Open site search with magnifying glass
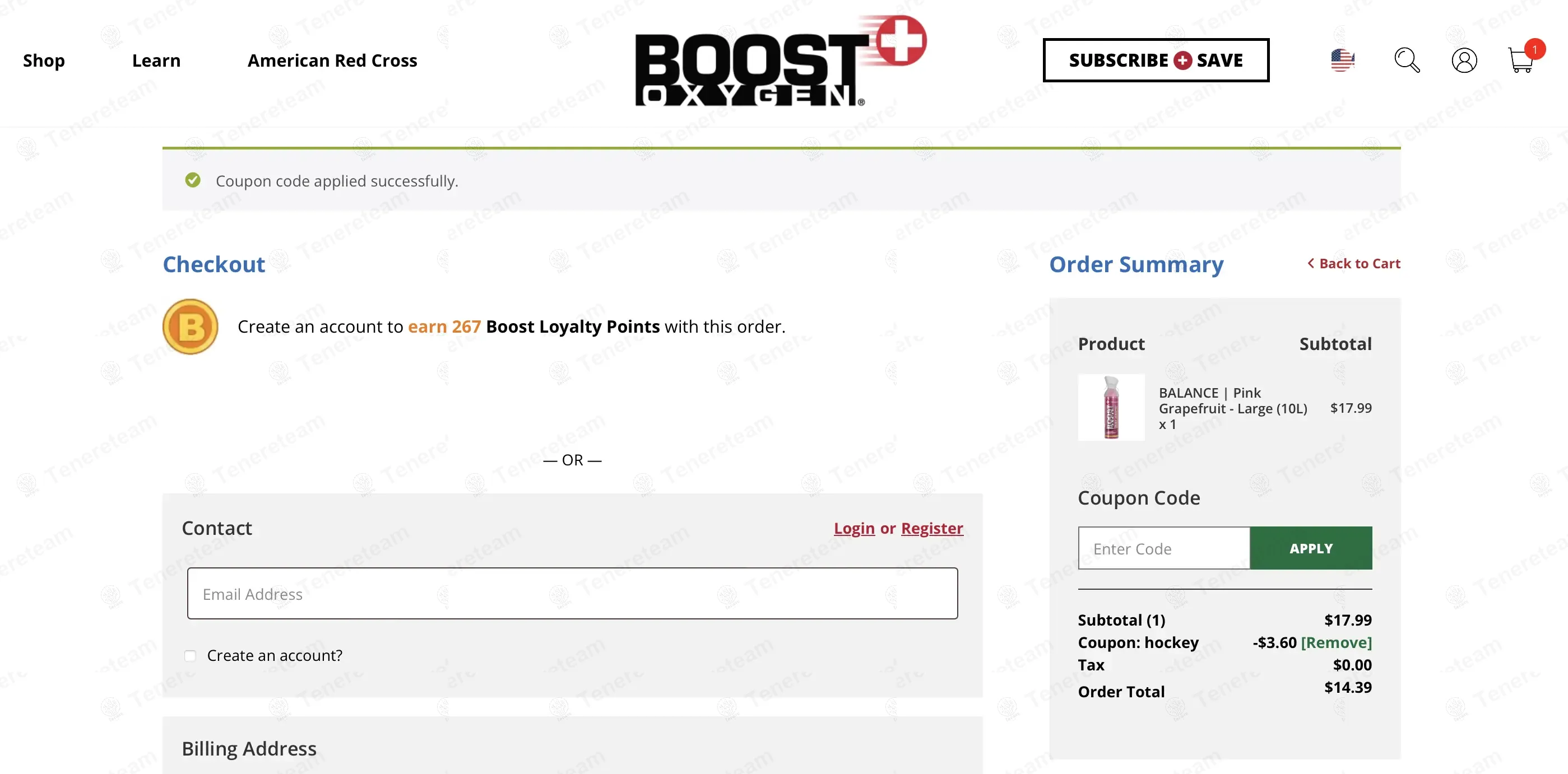This screenshot has height=774, width=1568. 1407,60
